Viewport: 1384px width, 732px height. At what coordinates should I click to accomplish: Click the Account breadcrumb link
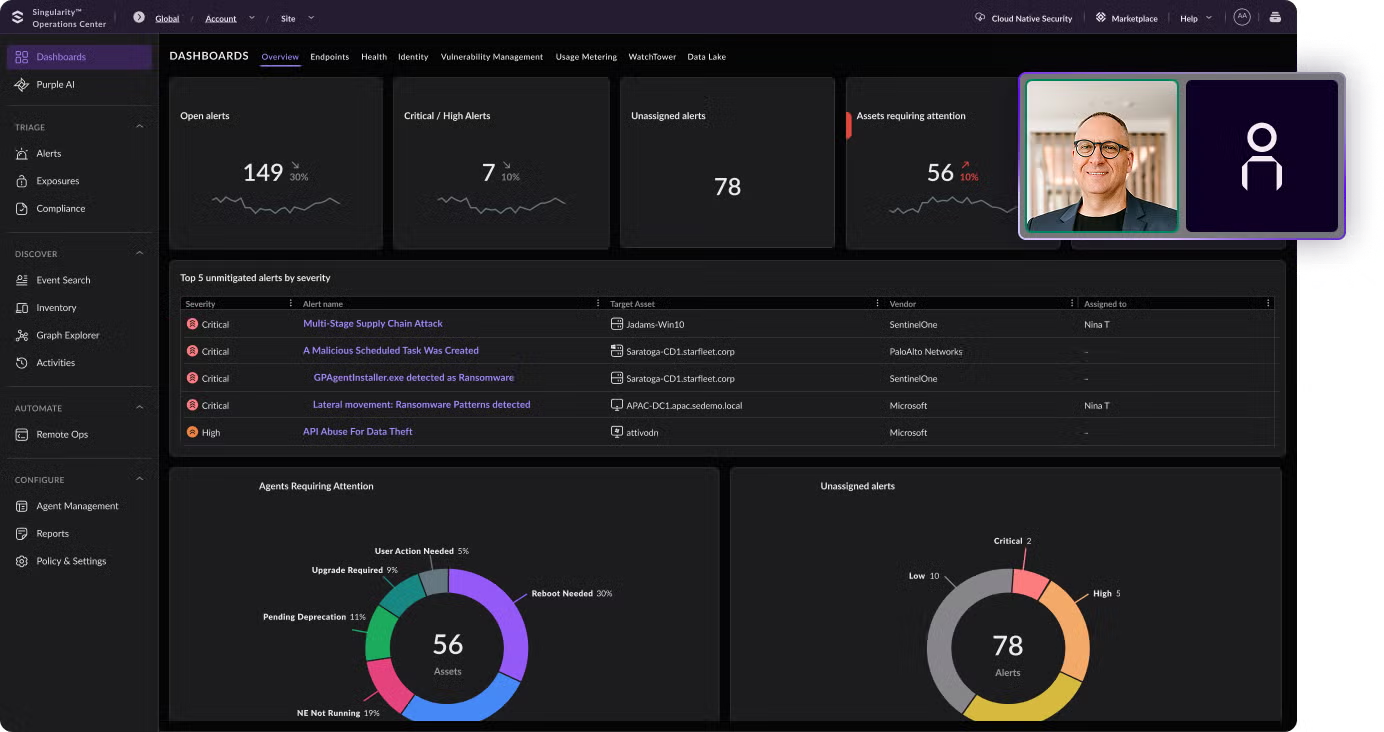(221, 17)
